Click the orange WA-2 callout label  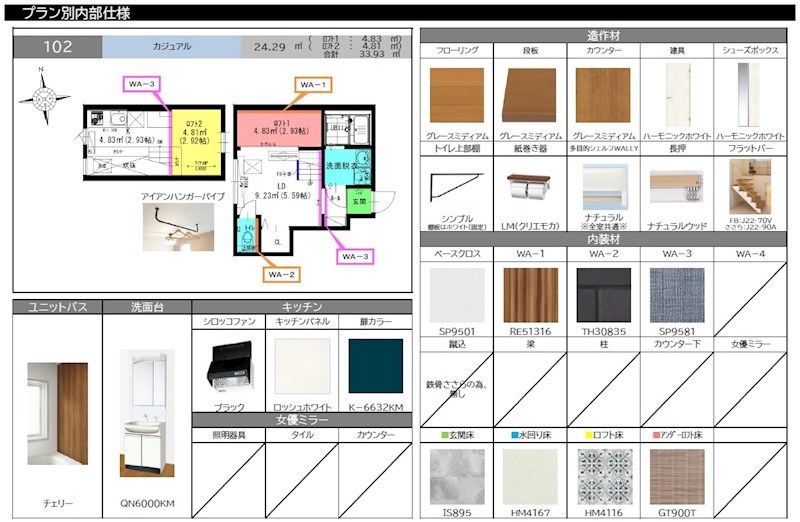click(281, 273)
